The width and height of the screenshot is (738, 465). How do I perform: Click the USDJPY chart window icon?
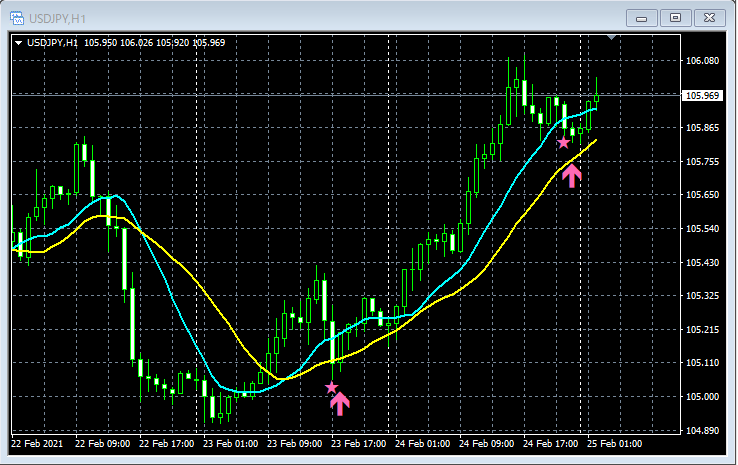click(17, 18)
